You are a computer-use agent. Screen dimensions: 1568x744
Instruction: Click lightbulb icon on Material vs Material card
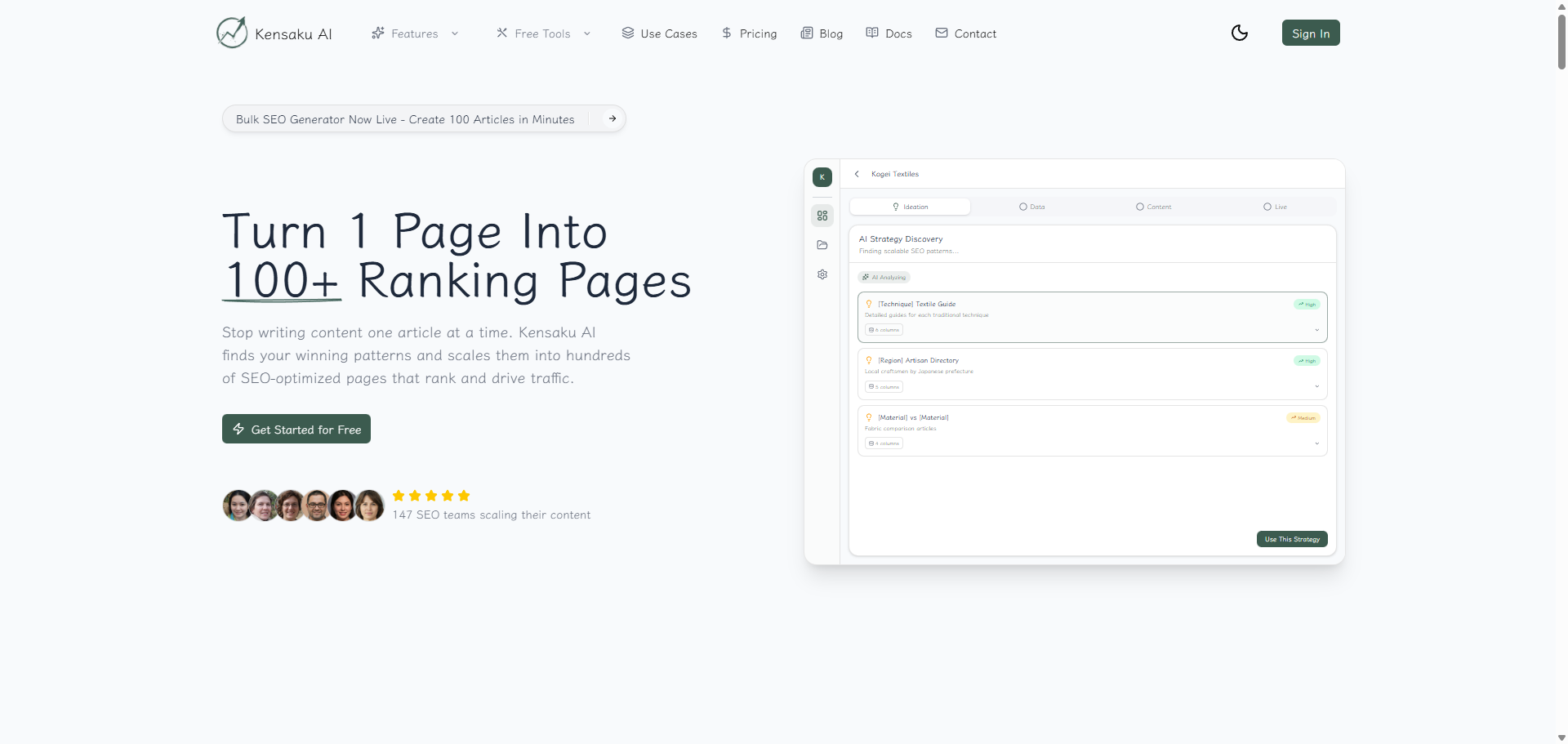tap(869, 417)
